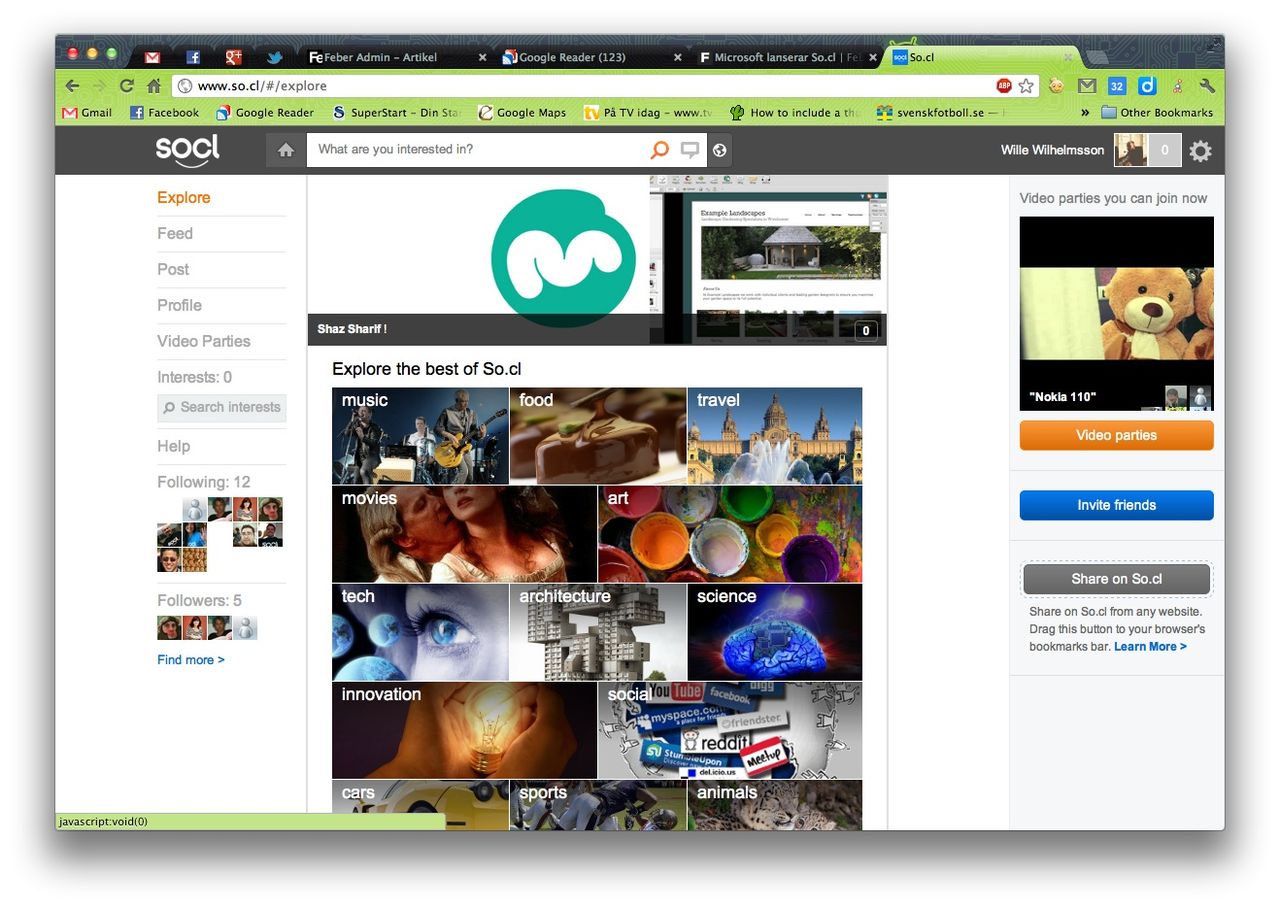Image resolution: width=1280 pixels, height=907 pixels.
Task: Switch to the Google Reader (123) tab
Action: point(590,57)
